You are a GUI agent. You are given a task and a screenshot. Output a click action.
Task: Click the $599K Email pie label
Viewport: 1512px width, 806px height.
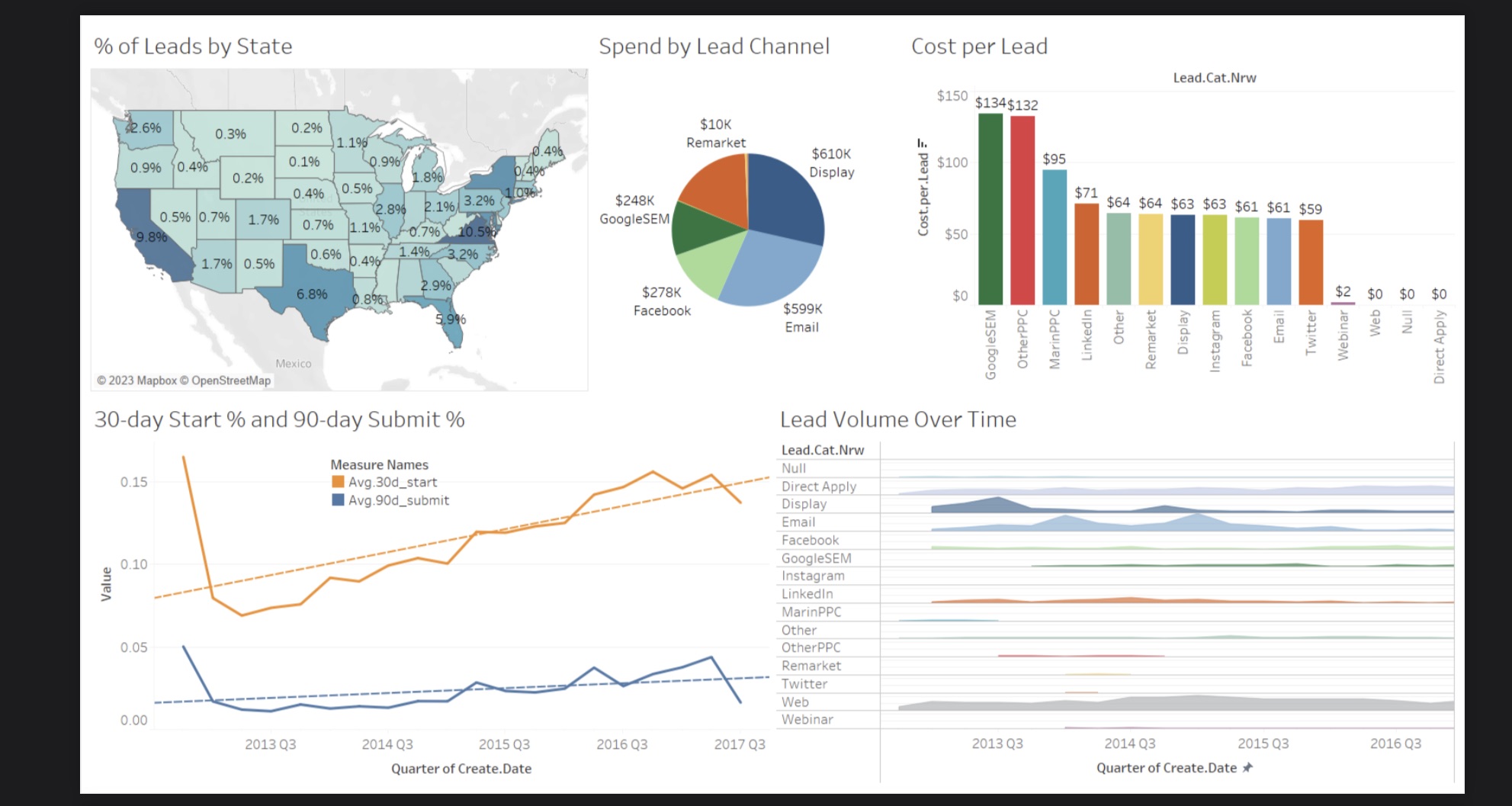click(x=802, y=318)
